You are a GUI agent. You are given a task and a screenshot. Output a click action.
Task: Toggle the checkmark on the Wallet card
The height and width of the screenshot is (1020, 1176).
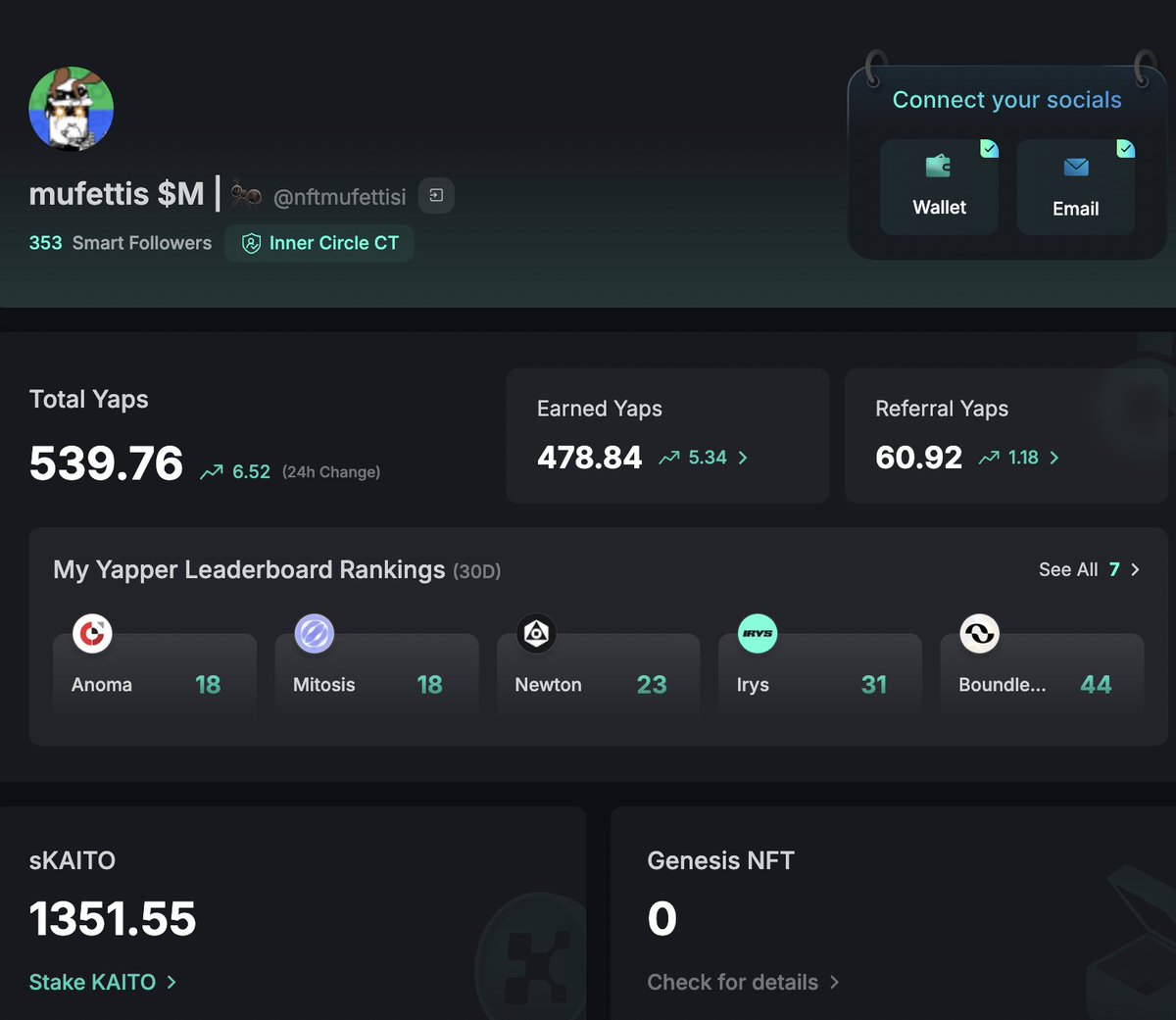coord(990,149)
